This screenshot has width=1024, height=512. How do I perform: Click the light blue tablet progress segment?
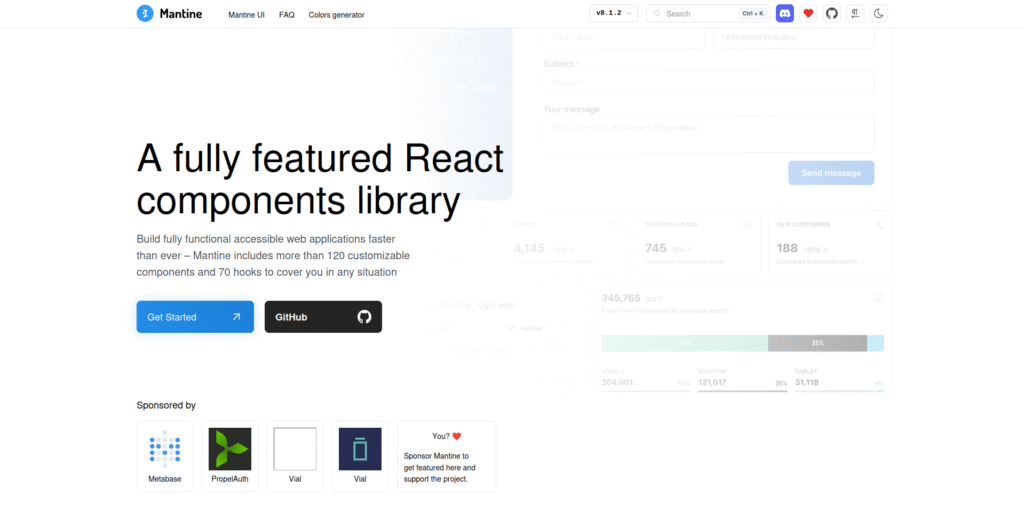875,343
